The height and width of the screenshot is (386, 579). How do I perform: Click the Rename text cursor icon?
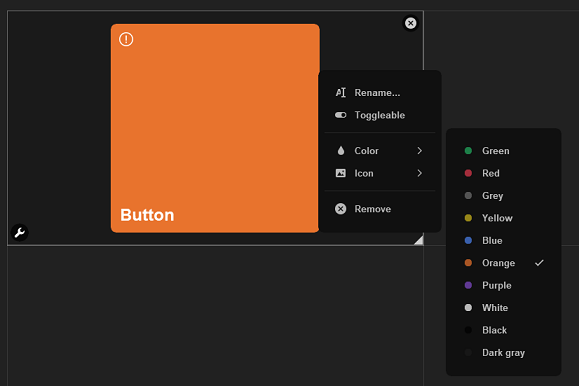coord(340,92)
